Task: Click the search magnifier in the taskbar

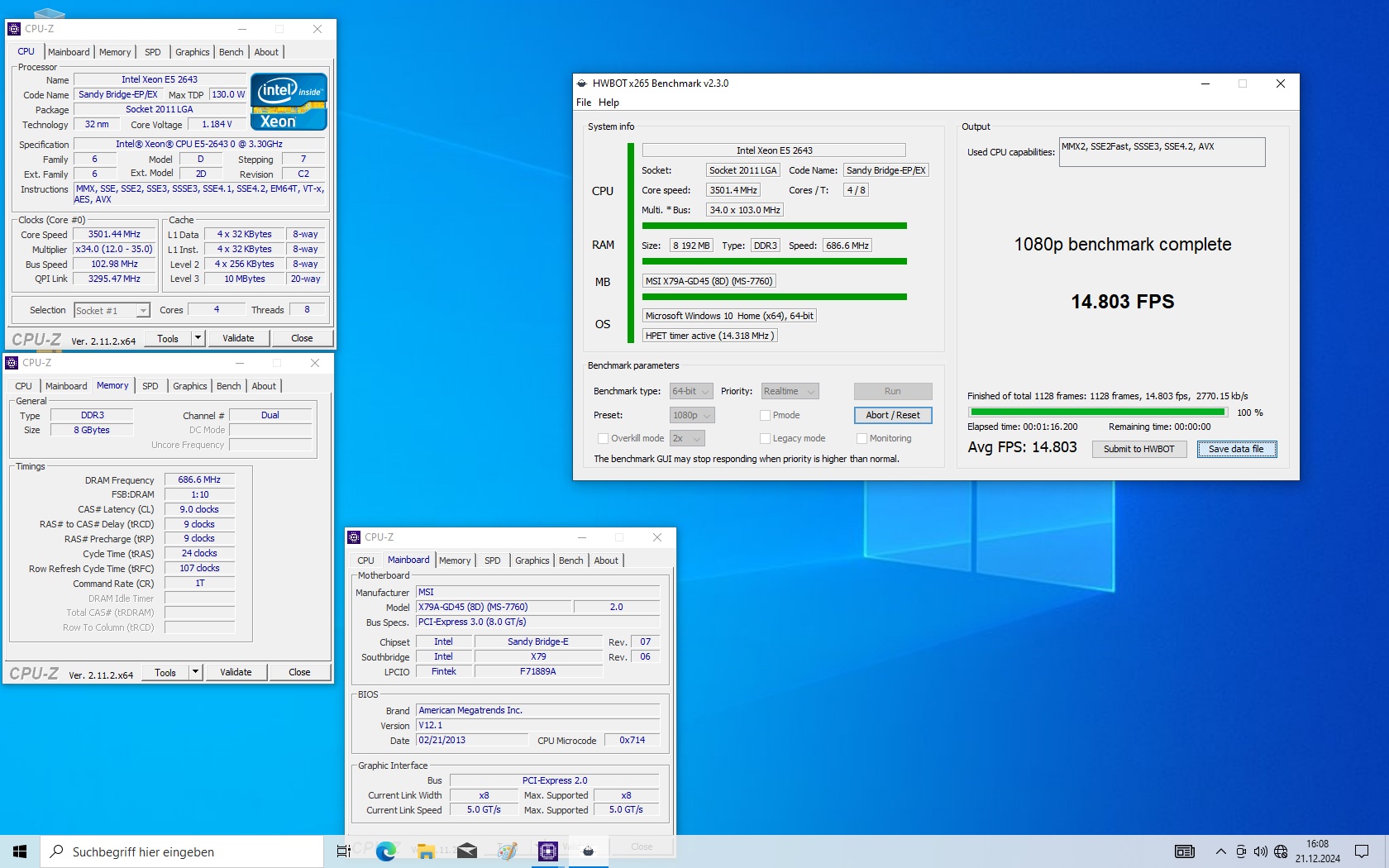Action: [57, 851]
